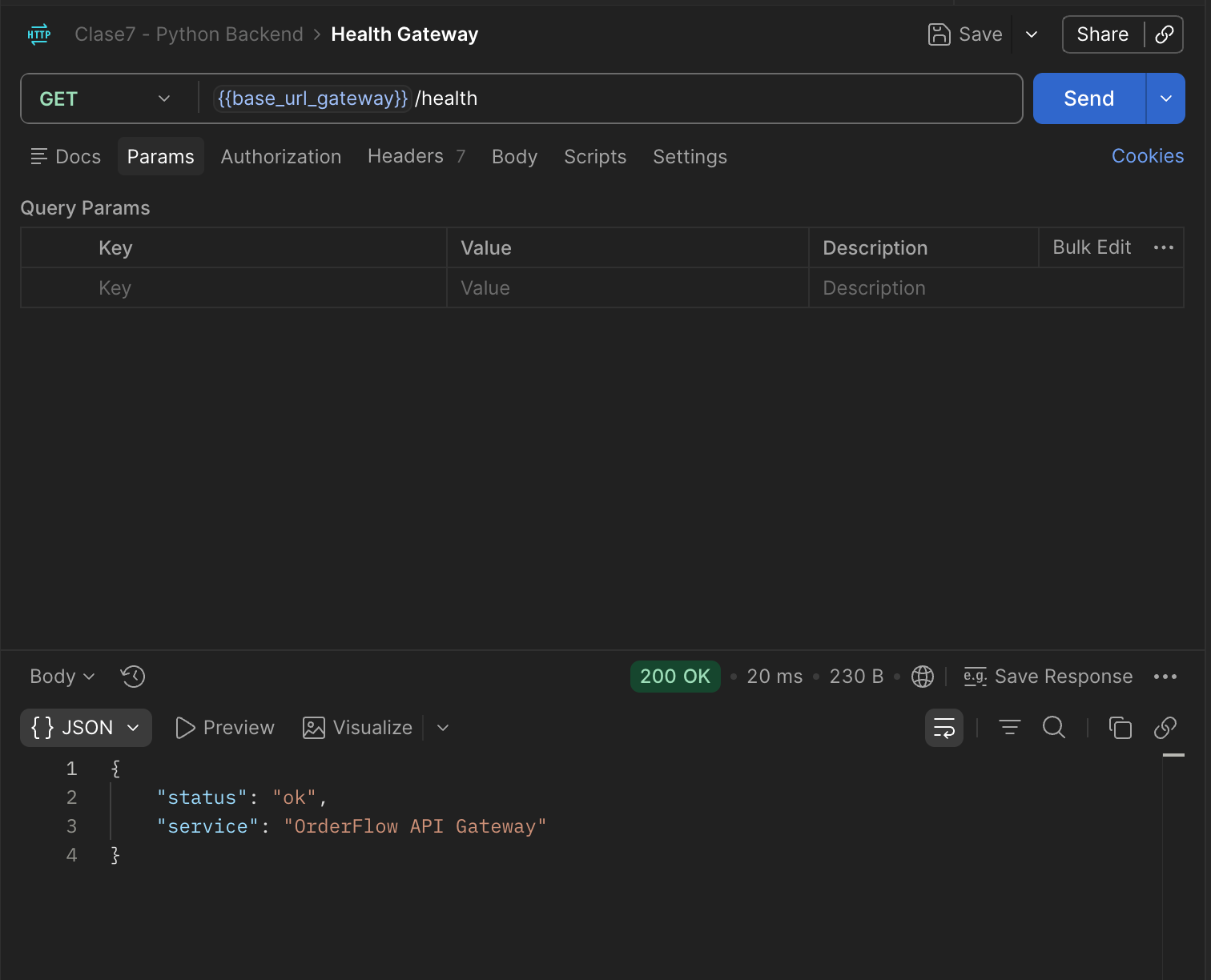Switch to the Authorization tab
The image size is (1211, 980).
click(281, 156)
